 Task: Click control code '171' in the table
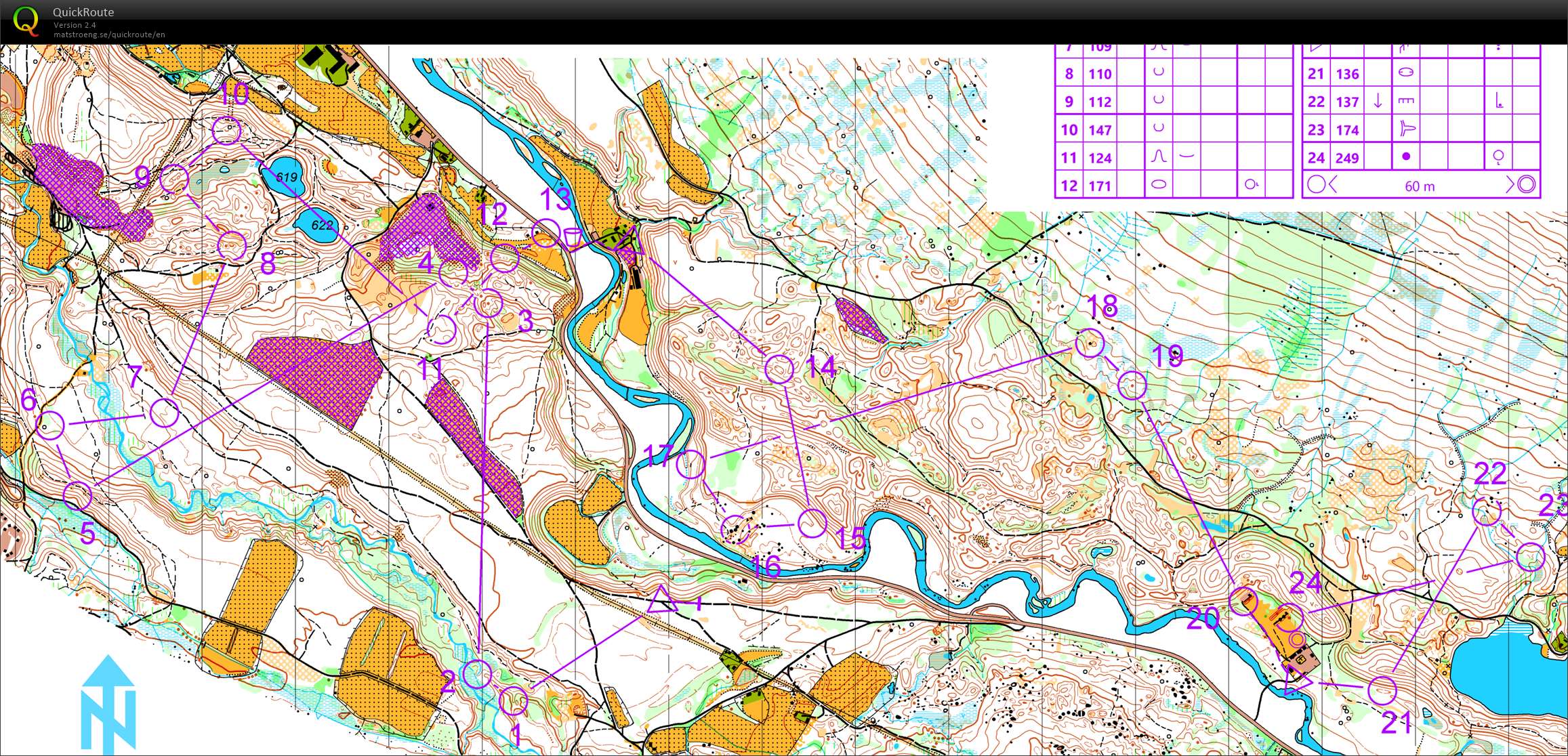click(1100, 186)
